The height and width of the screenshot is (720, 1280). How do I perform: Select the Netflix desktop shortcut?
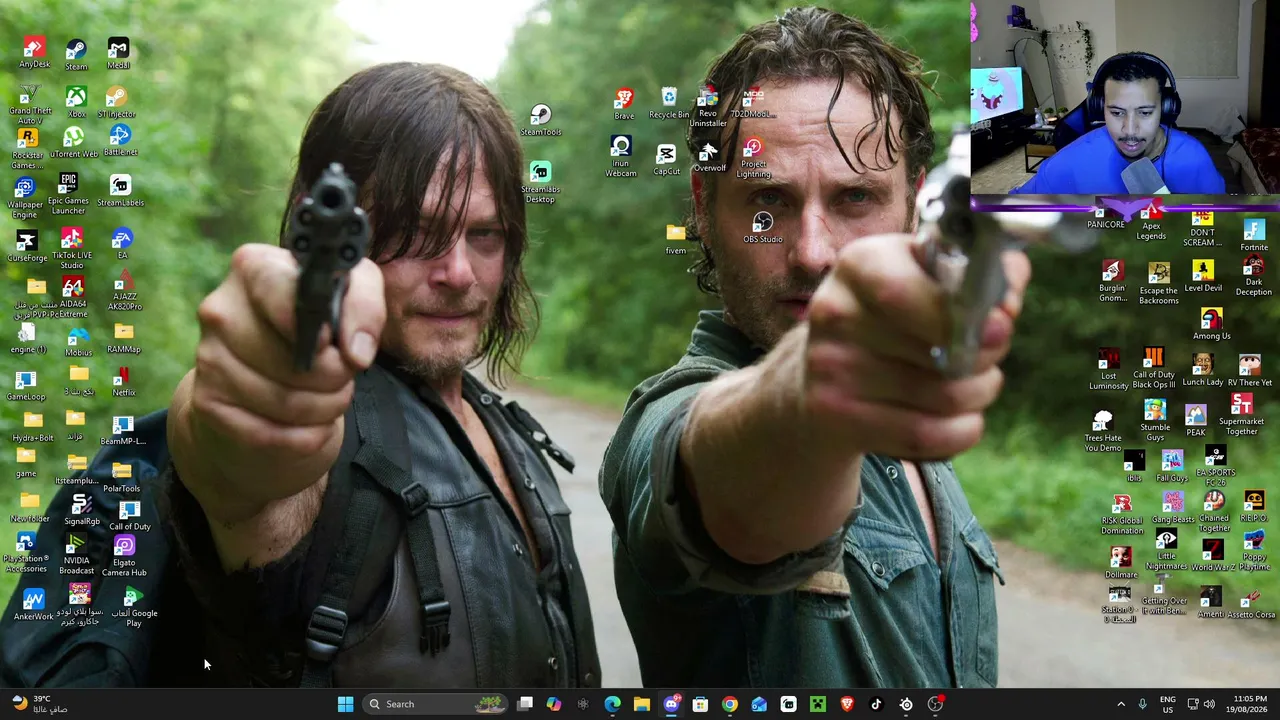tap(123, 382)
